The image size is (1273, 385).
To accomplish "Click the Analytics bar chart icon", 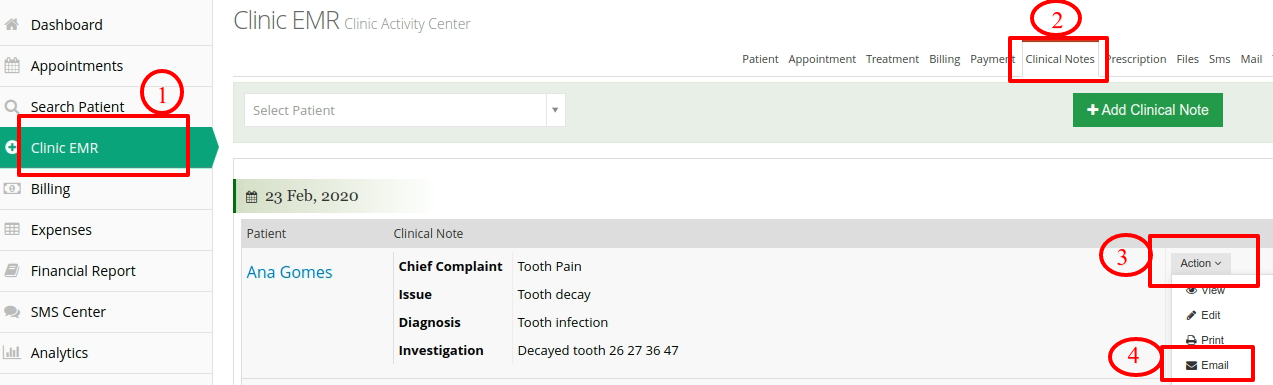I will point(12,353).
